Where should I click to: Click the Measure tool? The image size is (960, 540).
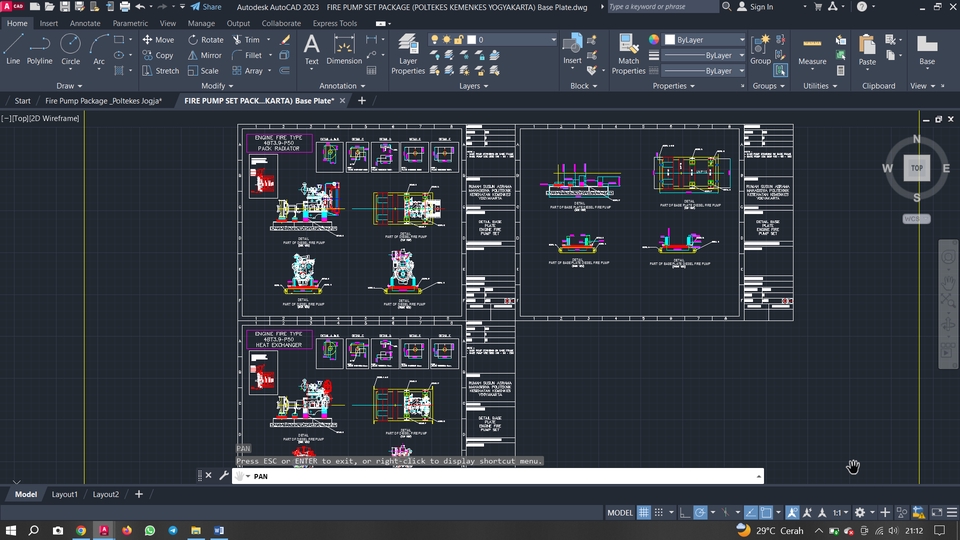pyautogui.click(x=812, y=49)
